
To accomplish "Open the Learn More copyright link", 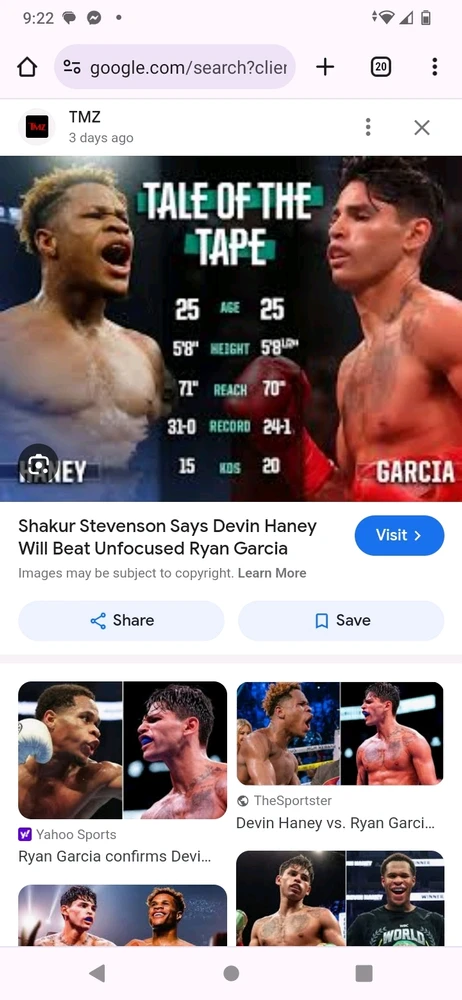I will pos(272,573).
